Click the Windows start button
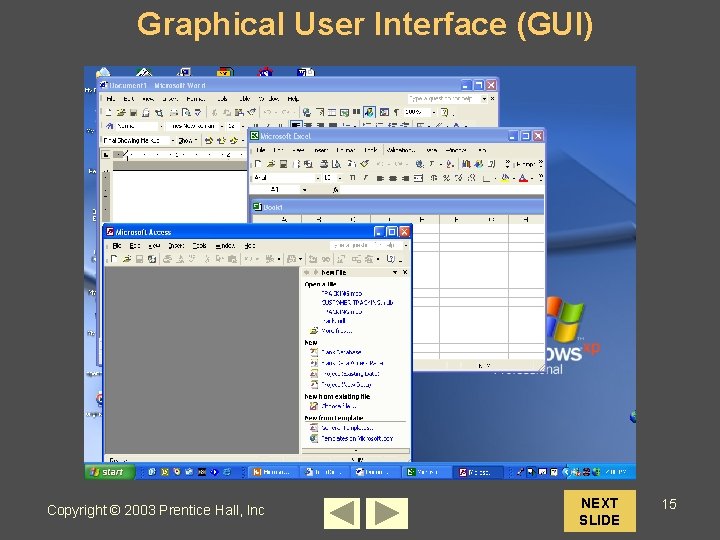The height and width of the screenshot is (540, 720). (x=110, y=472)
